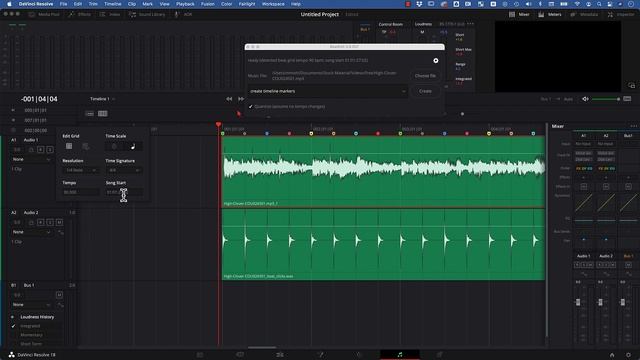Open Audio 2 automation None dropdown
This screenshot has width=640, height=360.
pyautogui.click(x=31, y=232)
